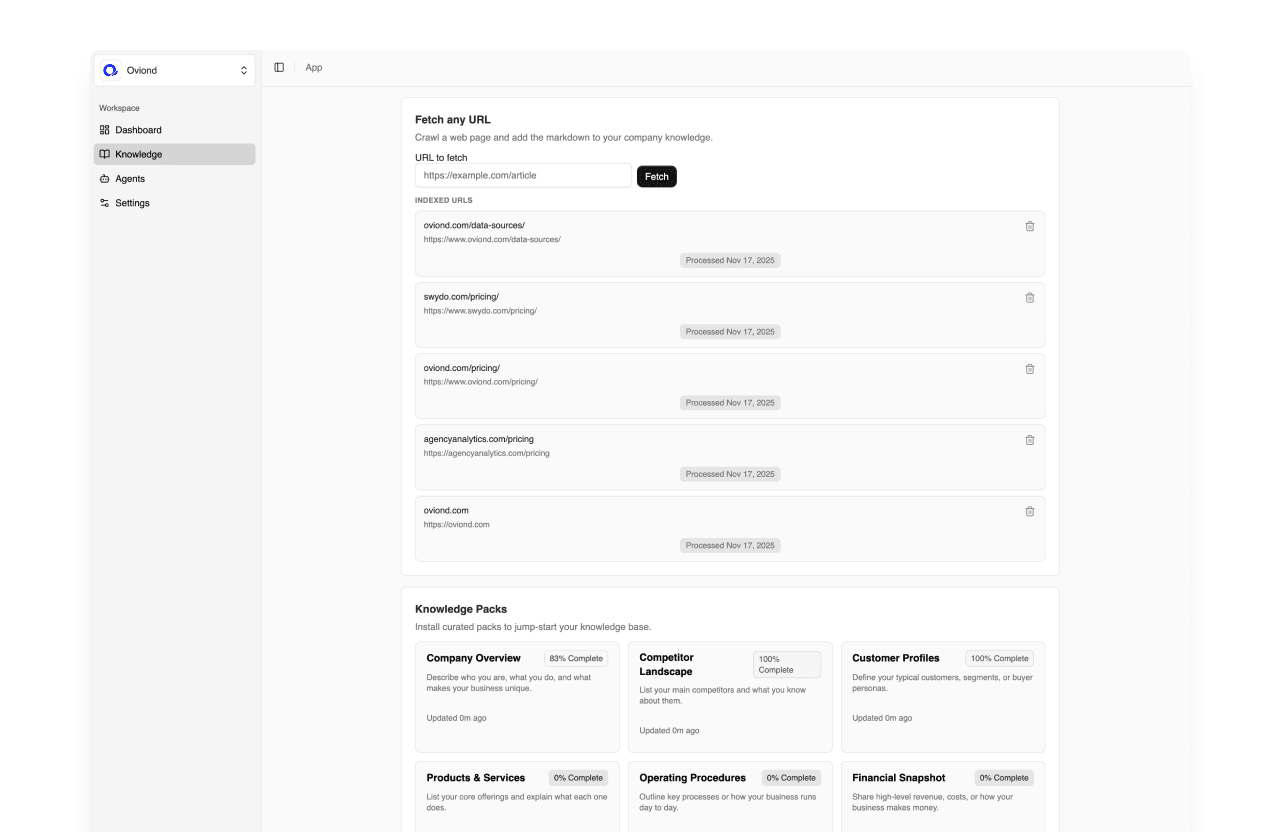Viewport: 1280px width, 832px height.
Task: Select the Products & Services 0% Complete badge
Action: click(x=578, y=777)
